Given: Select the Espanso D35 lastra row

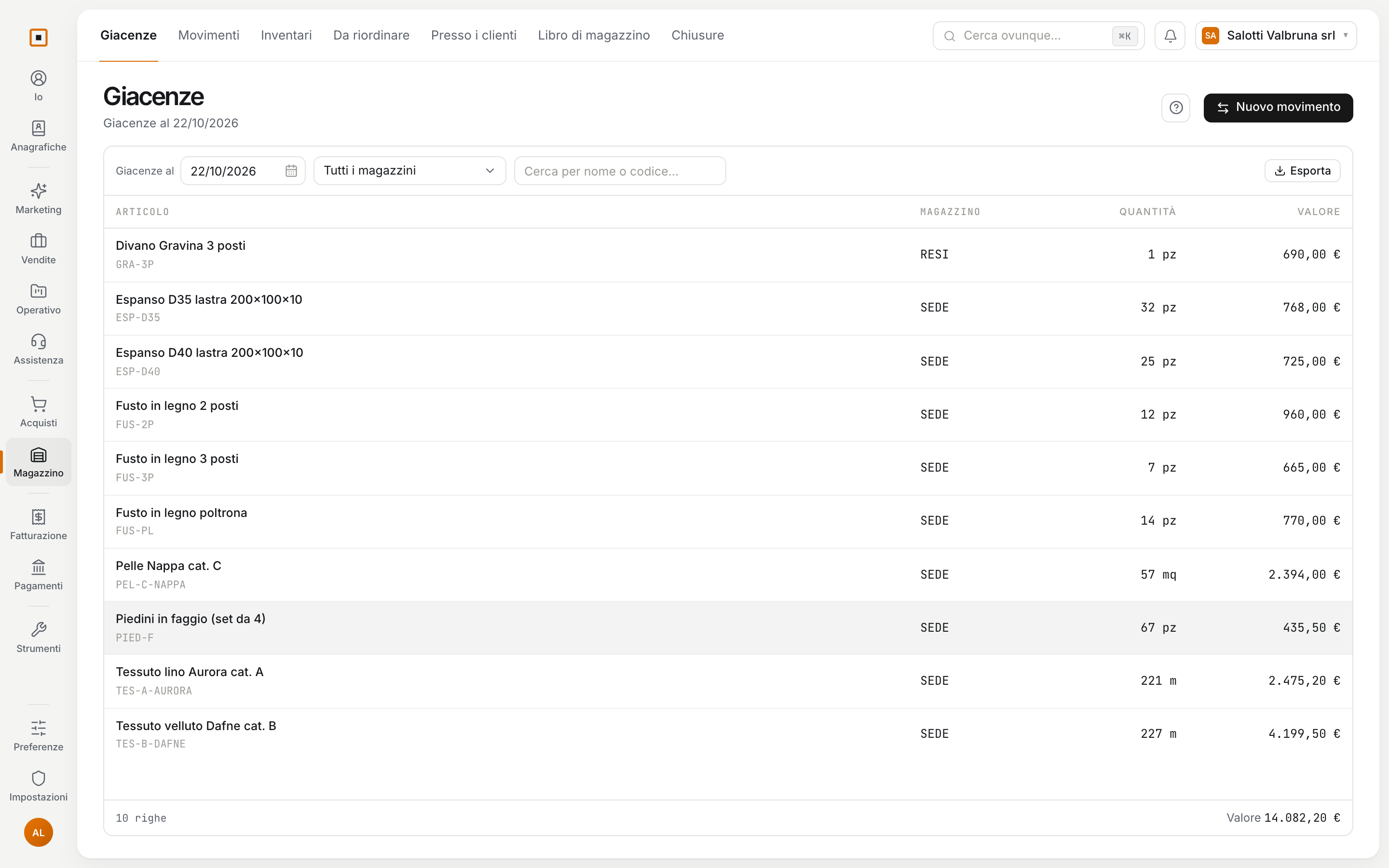Looking at the screenshot, I should tap(728, 308).
